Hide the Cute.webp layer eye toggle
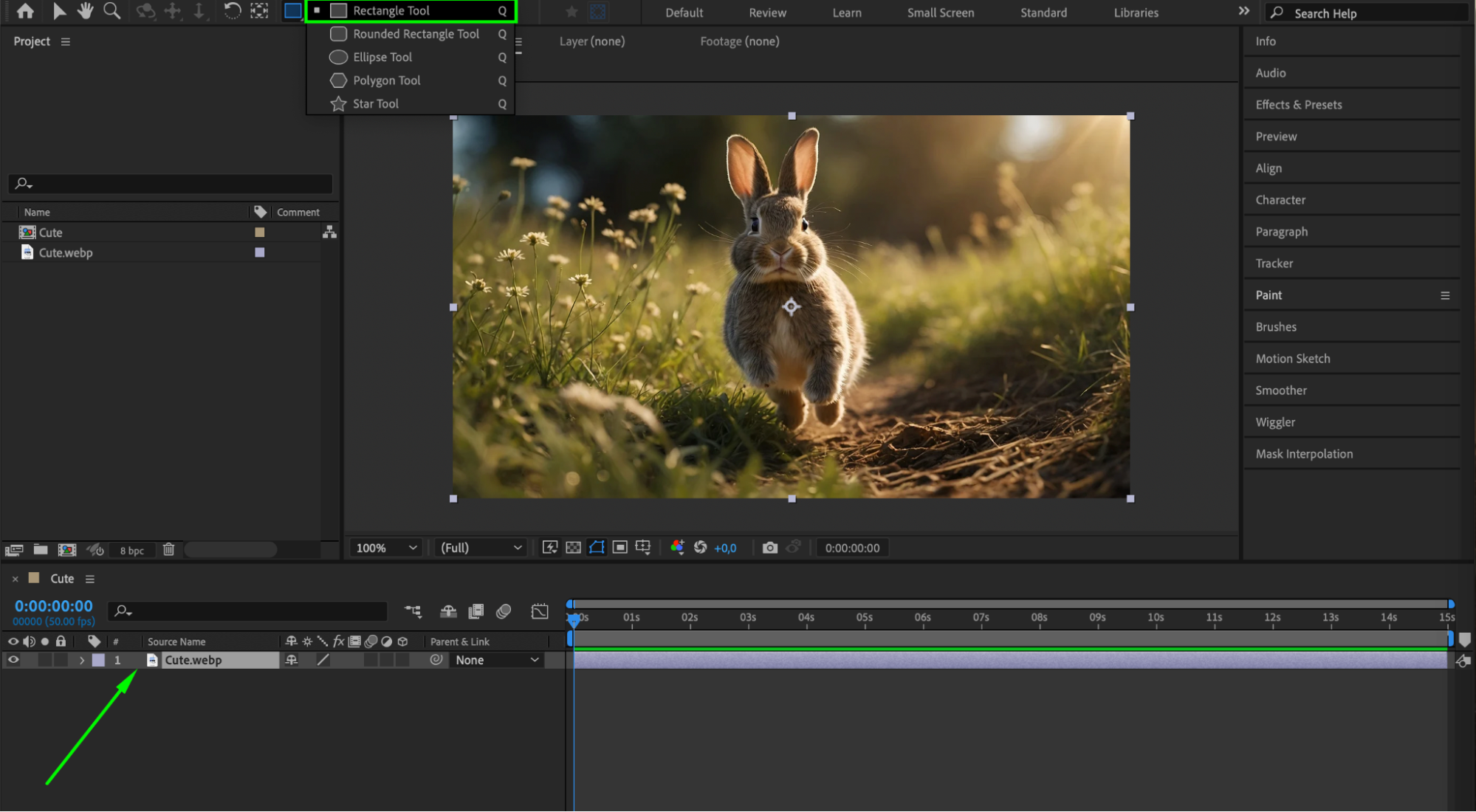1476x812 pixels. (x=13, y=660)
